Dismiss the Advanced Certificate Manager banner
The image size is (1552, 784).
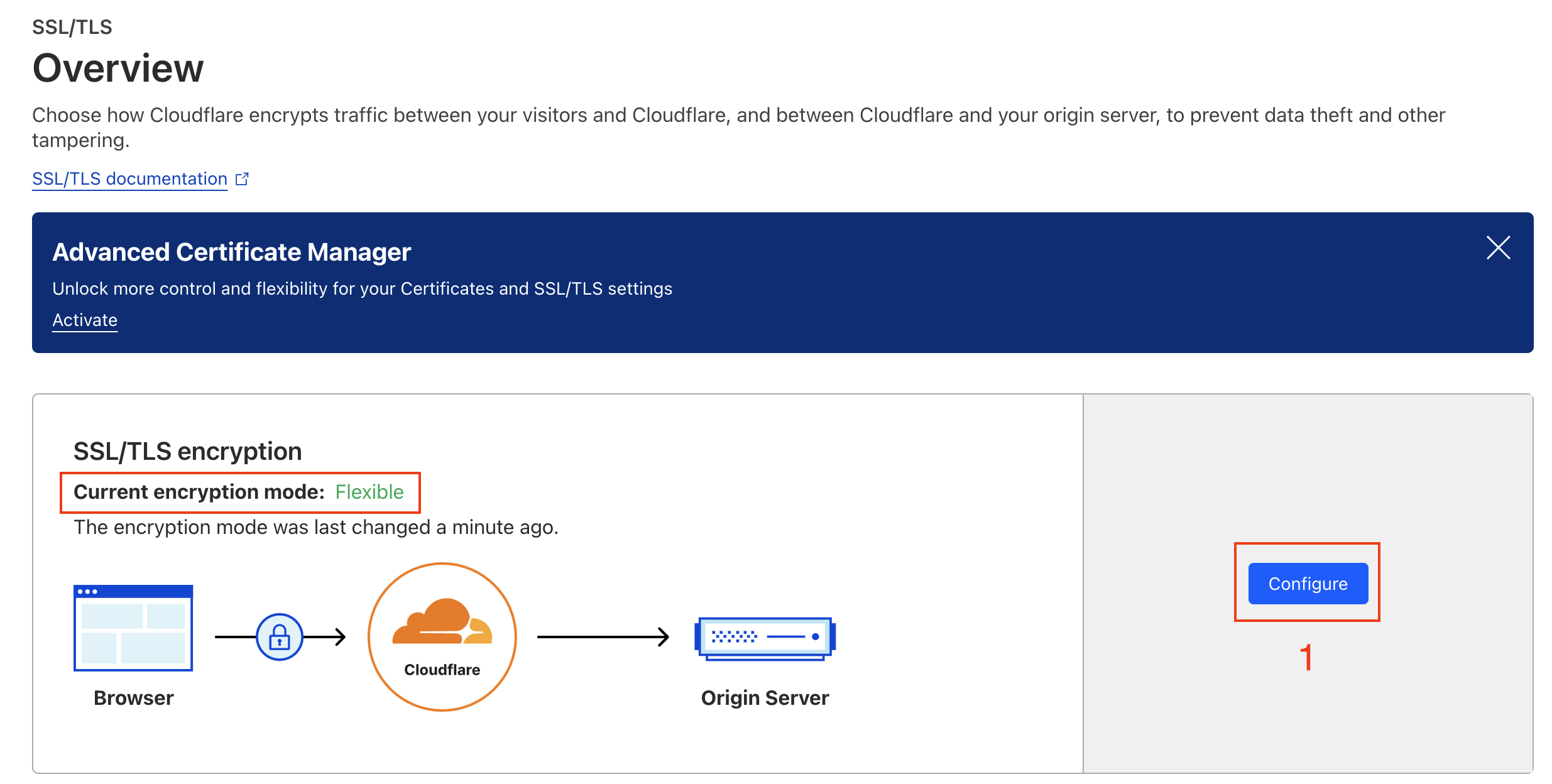click(1498, 248)
